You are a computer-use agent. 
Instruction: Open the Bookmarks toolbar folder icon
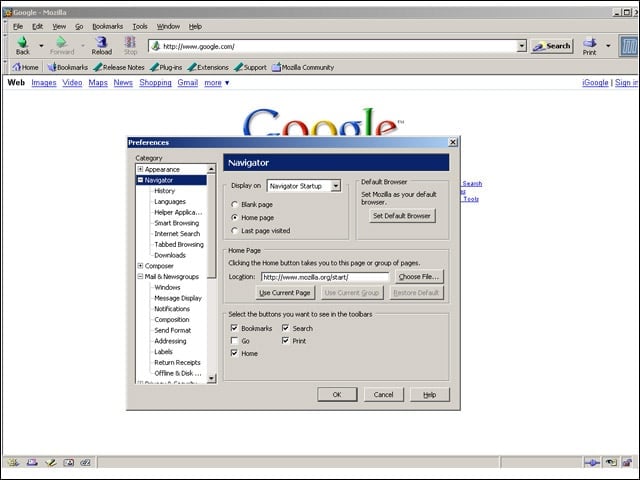tap(51, 67)
